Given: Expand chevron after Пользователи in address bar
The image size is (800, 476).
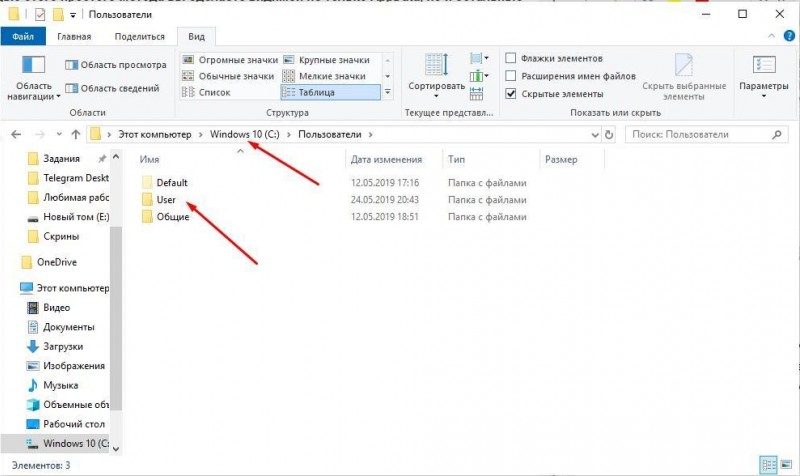Looking at the screenshot, I should tap(370, 135).
